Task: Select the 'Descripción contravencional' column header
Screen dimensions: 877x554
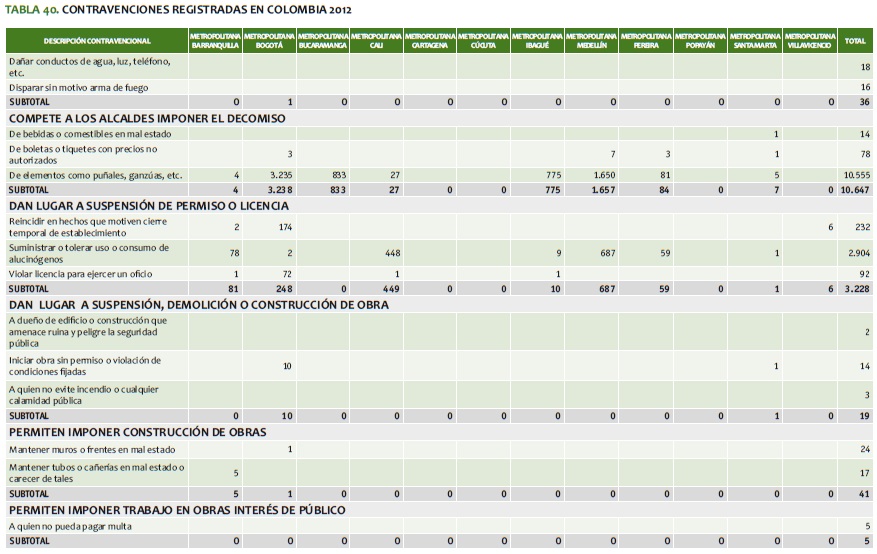Action: (x=97, y=41)
